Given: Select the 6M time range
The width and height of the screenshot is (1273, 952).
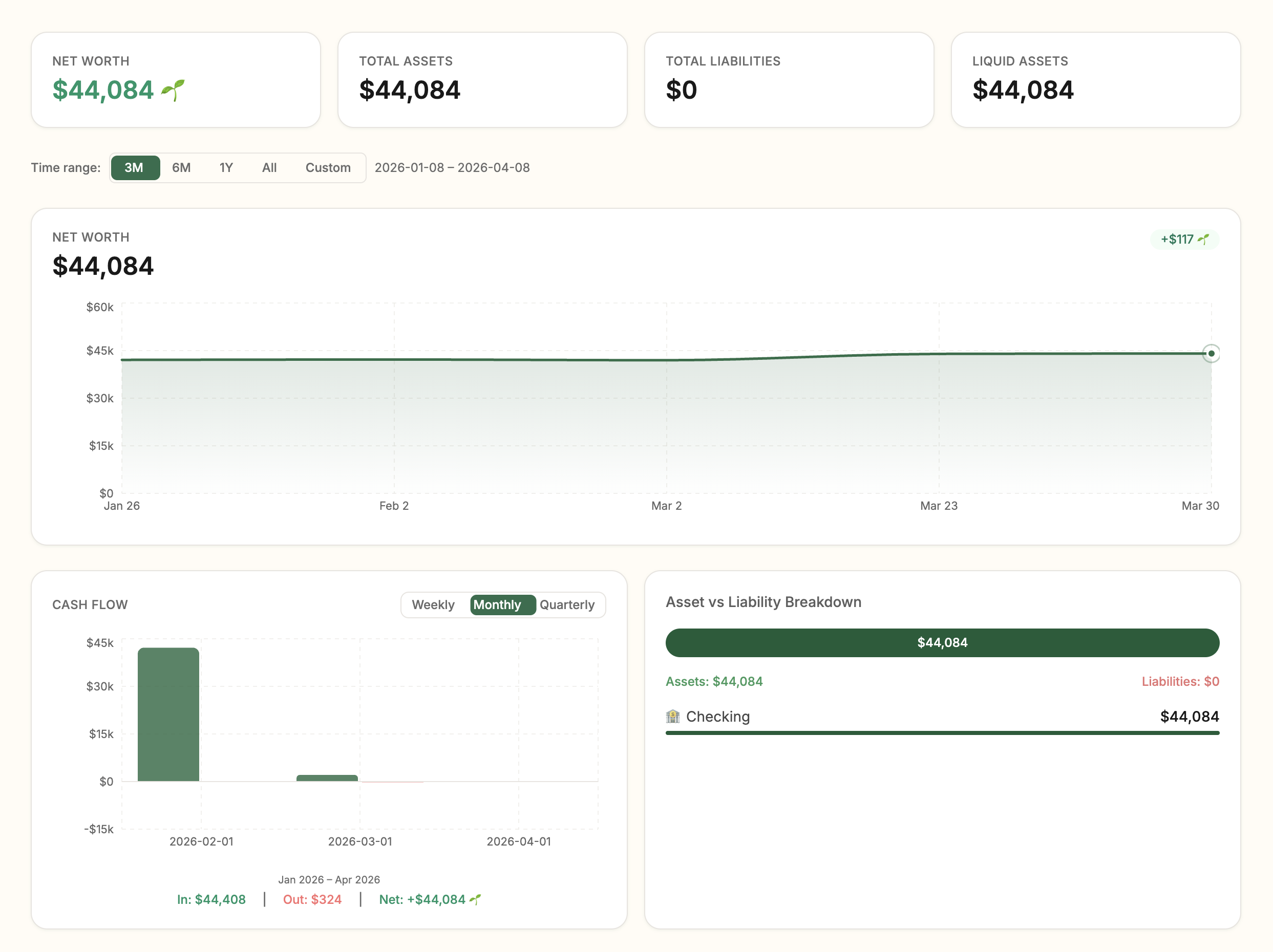Looking at the screenshot, I should (181, 167).
